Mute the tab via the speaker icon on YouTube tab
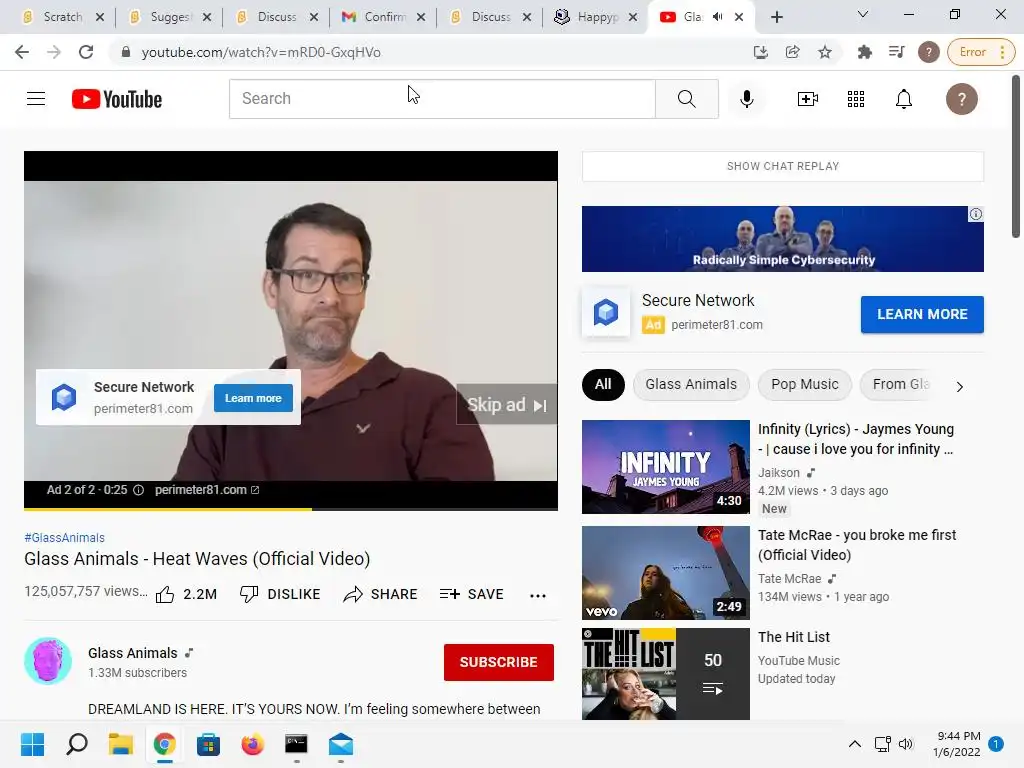This screenshot has width=1024, height=768. (718, 17)
